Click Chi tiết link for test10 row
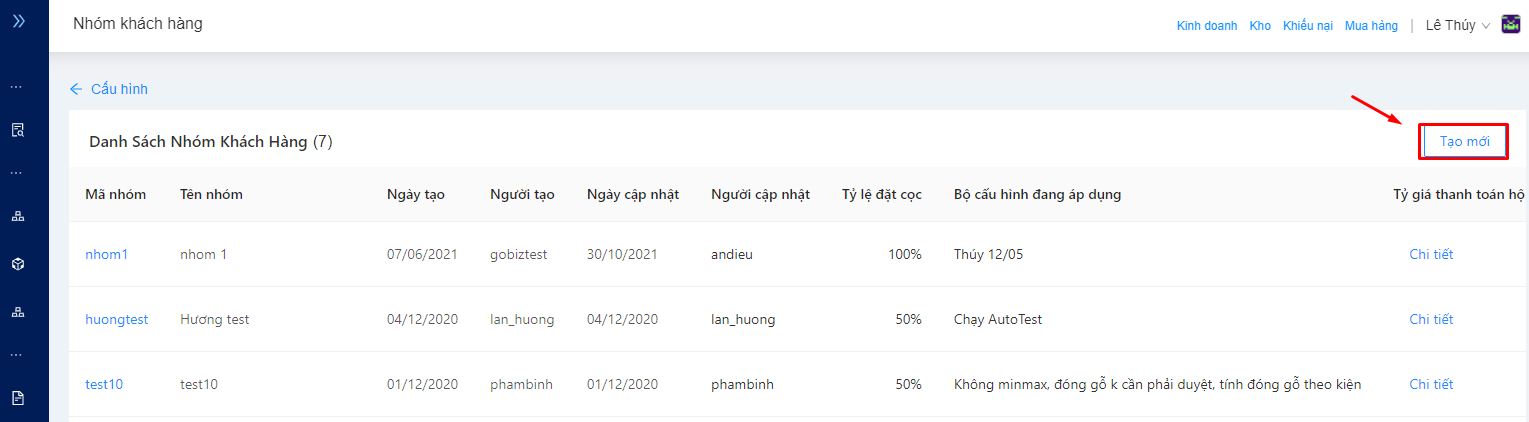 [1431, 384]
